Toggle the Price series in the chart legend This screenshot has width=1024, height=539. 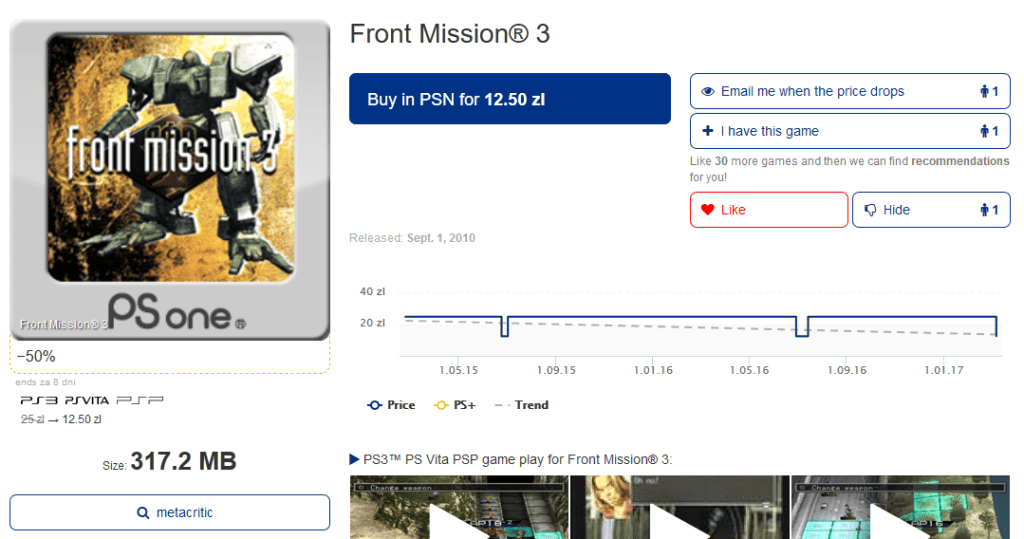tap(391, 405)
